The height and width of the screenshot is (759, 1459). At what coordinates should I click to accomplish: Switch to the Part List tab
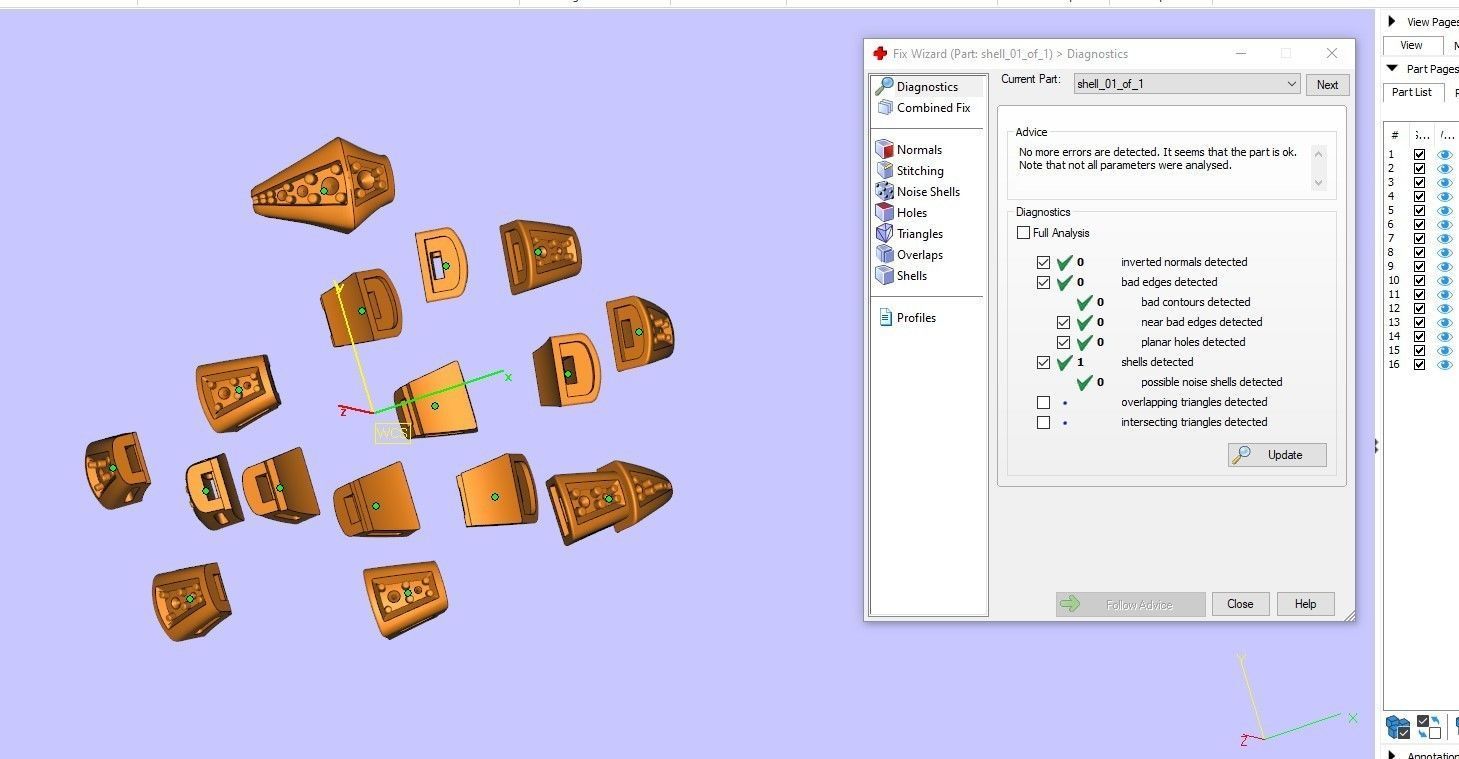[x=1413, y=92]
